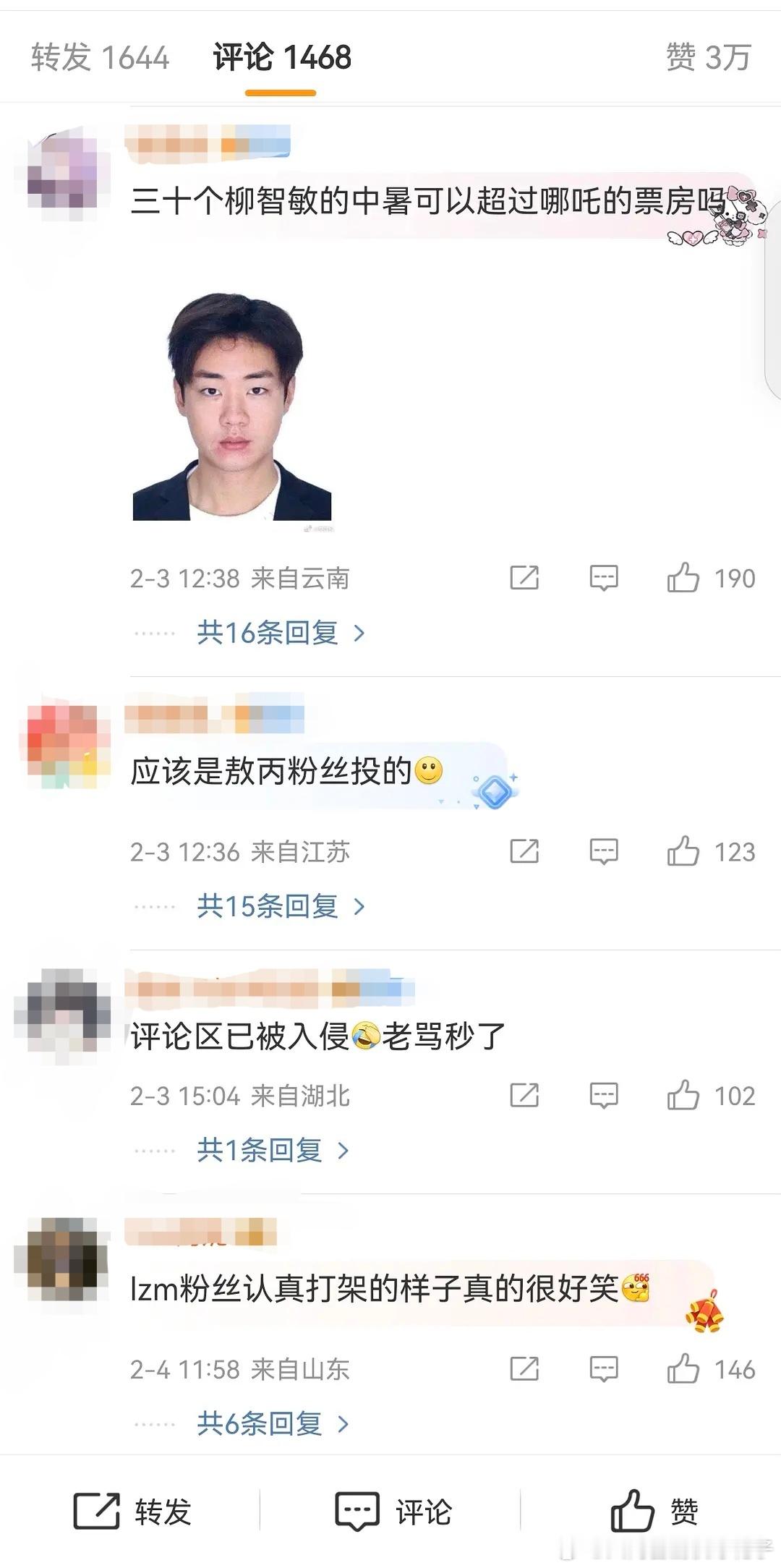
Task: Select the 评论 1468 tab
Action: coord(282,57)
